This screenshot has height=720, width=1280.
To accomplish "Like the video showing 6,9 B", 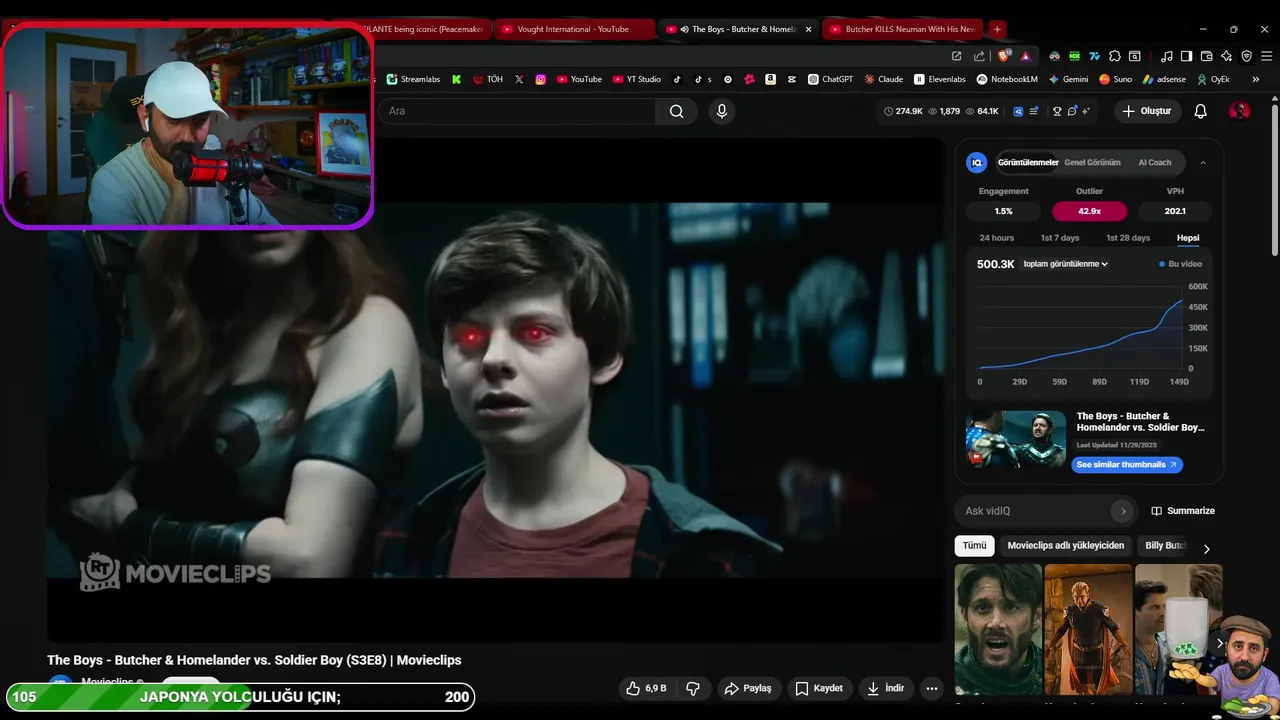I will pyautogui.click(x=646, y=688).
